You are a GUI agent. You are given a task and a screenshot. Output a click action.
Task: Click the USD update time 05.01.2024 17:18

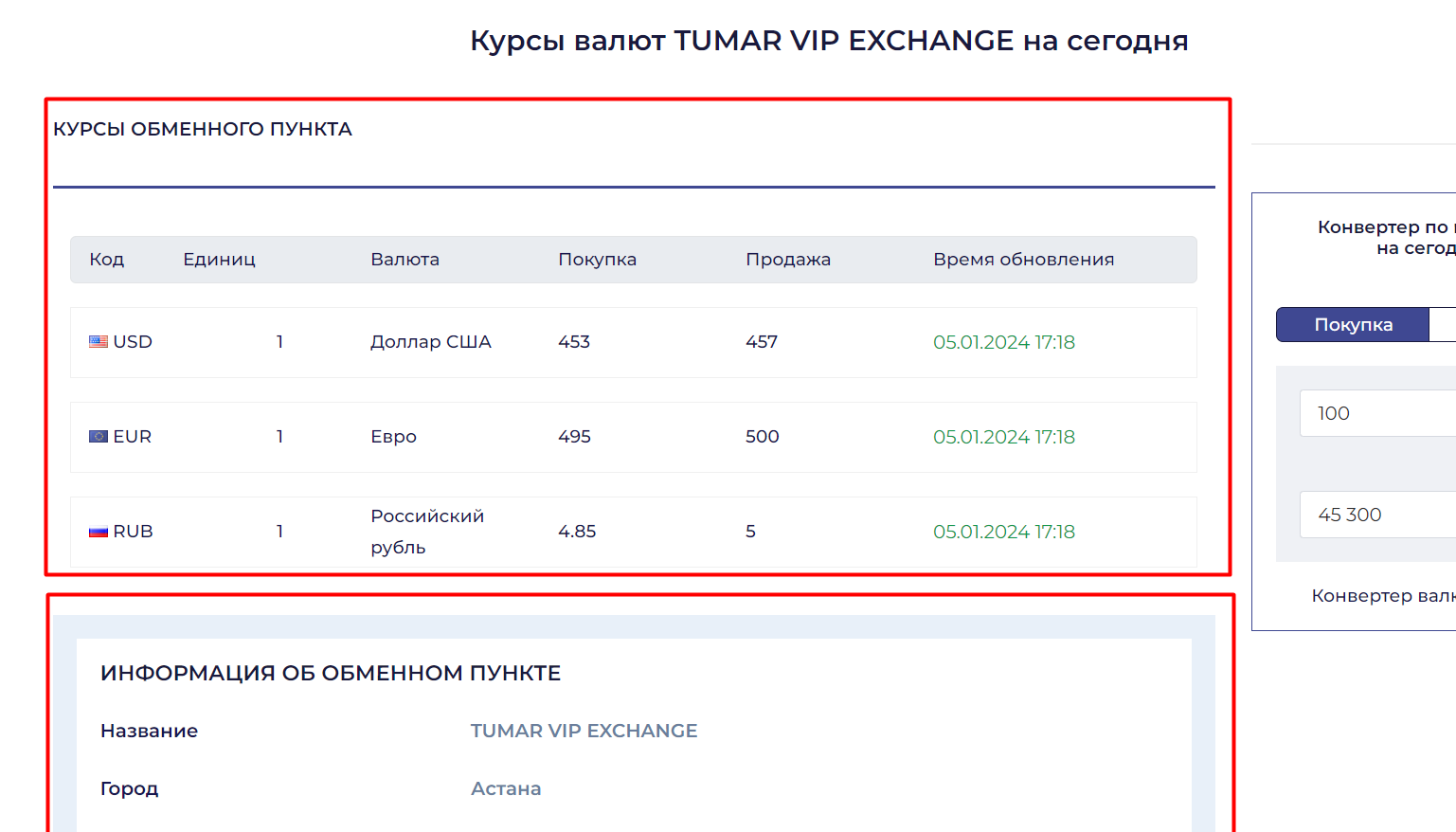pyautogui.click(x=1004, y=342)
